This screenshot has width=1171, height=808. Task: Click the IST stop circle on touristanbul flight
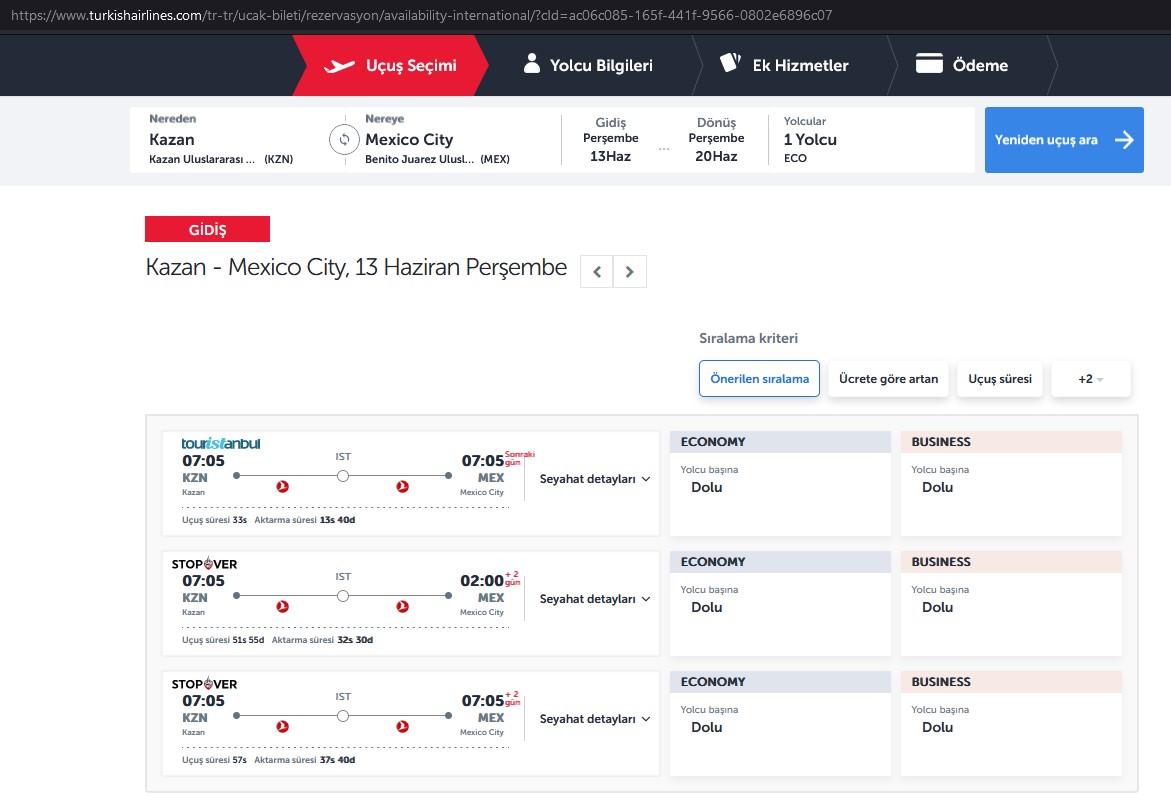[x=343, y=476]
